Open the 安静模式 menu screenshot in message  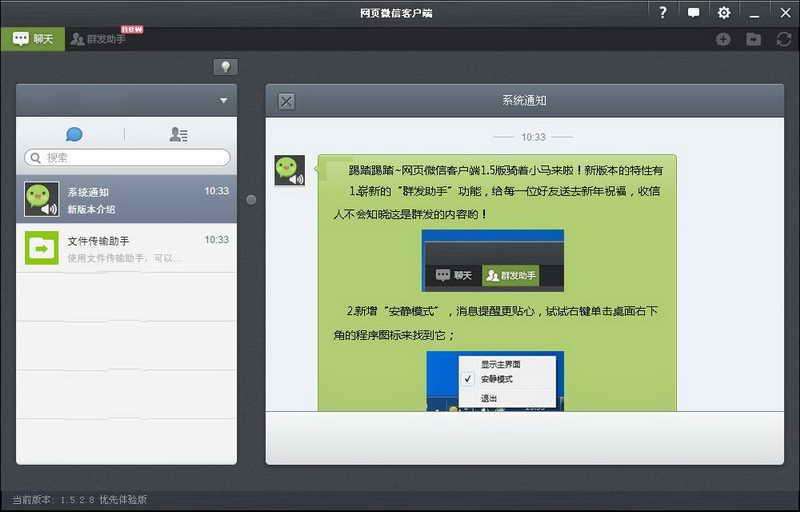coord(495,380)
